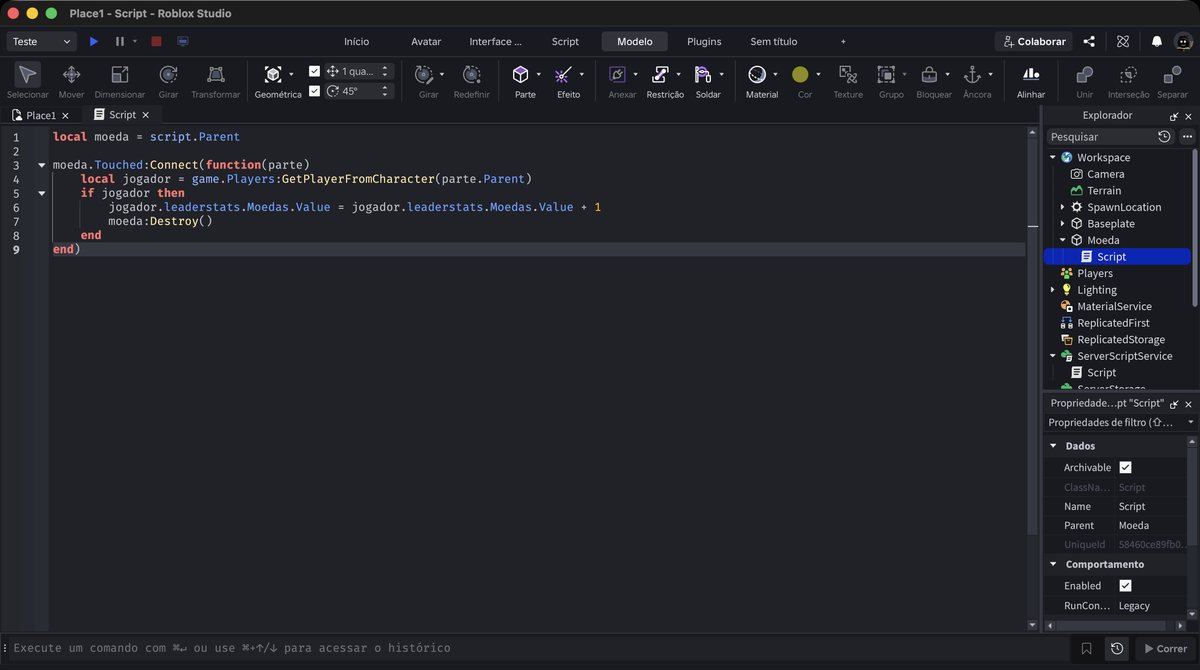Click the Cor color swatch

pos(800,75)
